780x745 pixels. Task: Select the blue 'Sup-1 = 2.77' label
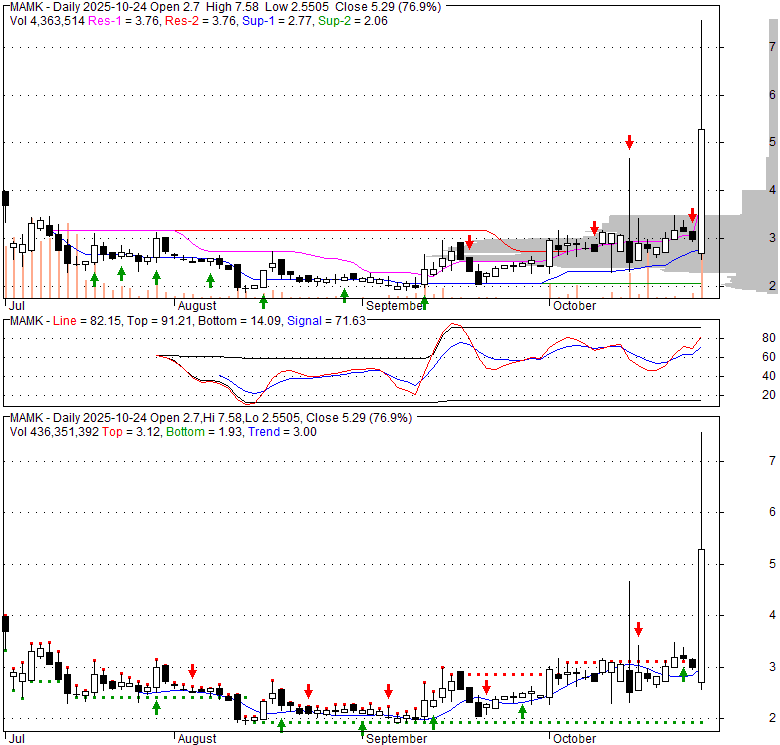[278, 21]
